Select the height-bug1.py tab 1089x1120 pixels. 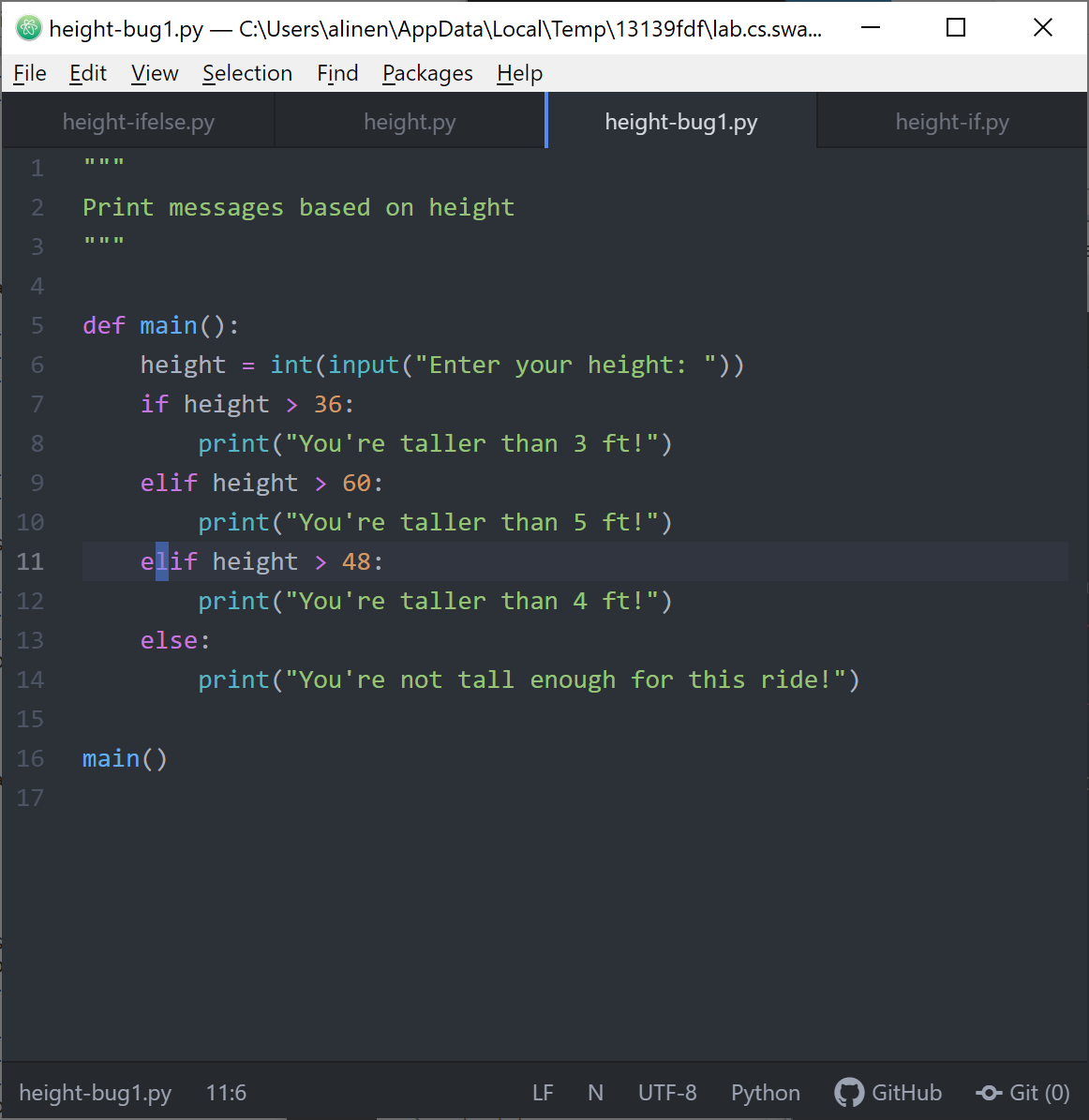click(x=681, y=122)
